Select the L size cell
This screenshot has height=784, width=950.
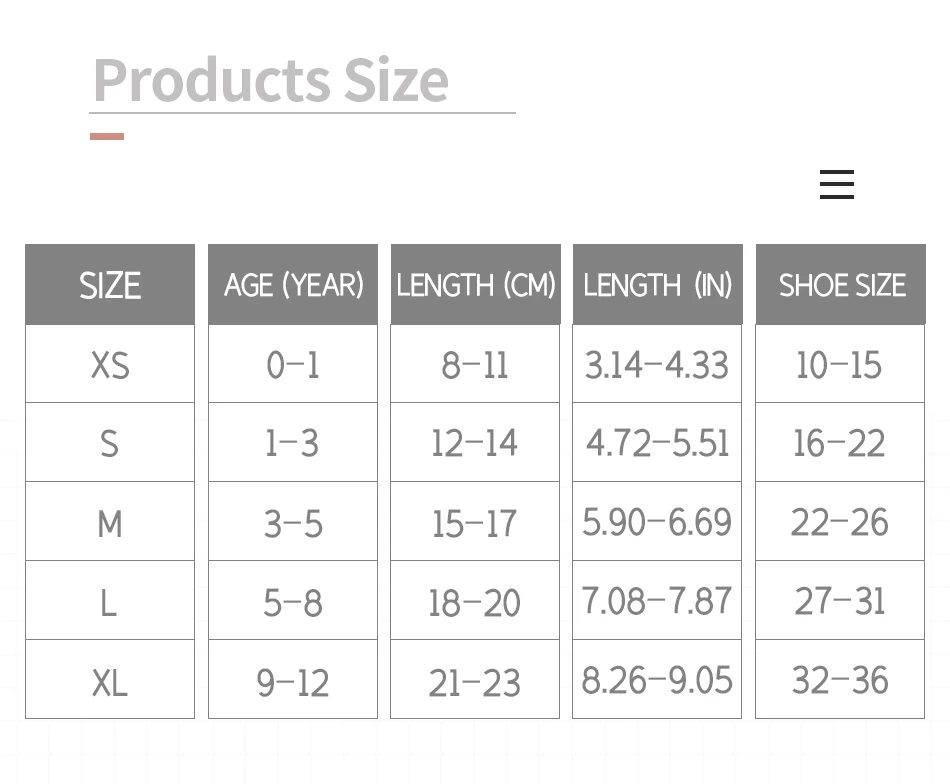(110, 601)
